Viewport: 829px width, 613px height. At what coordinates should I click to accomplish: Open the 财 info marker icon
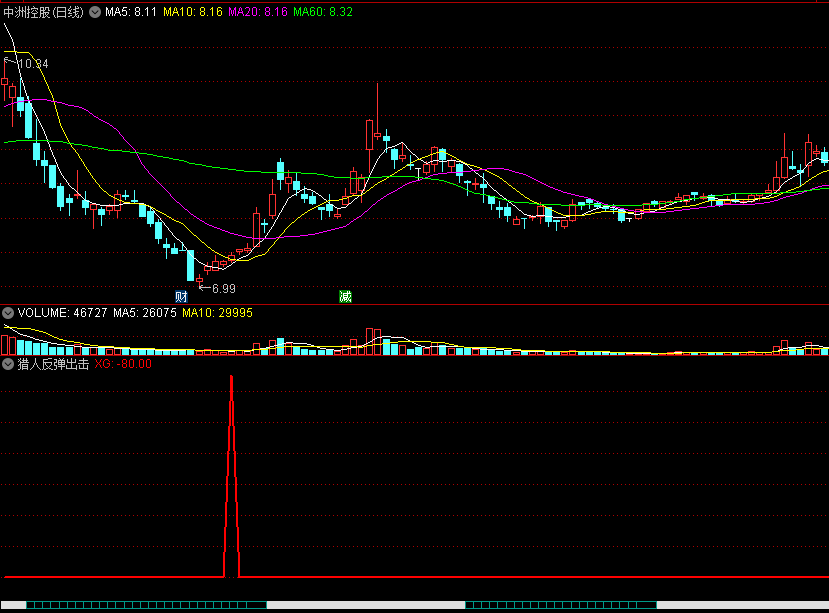181,296
